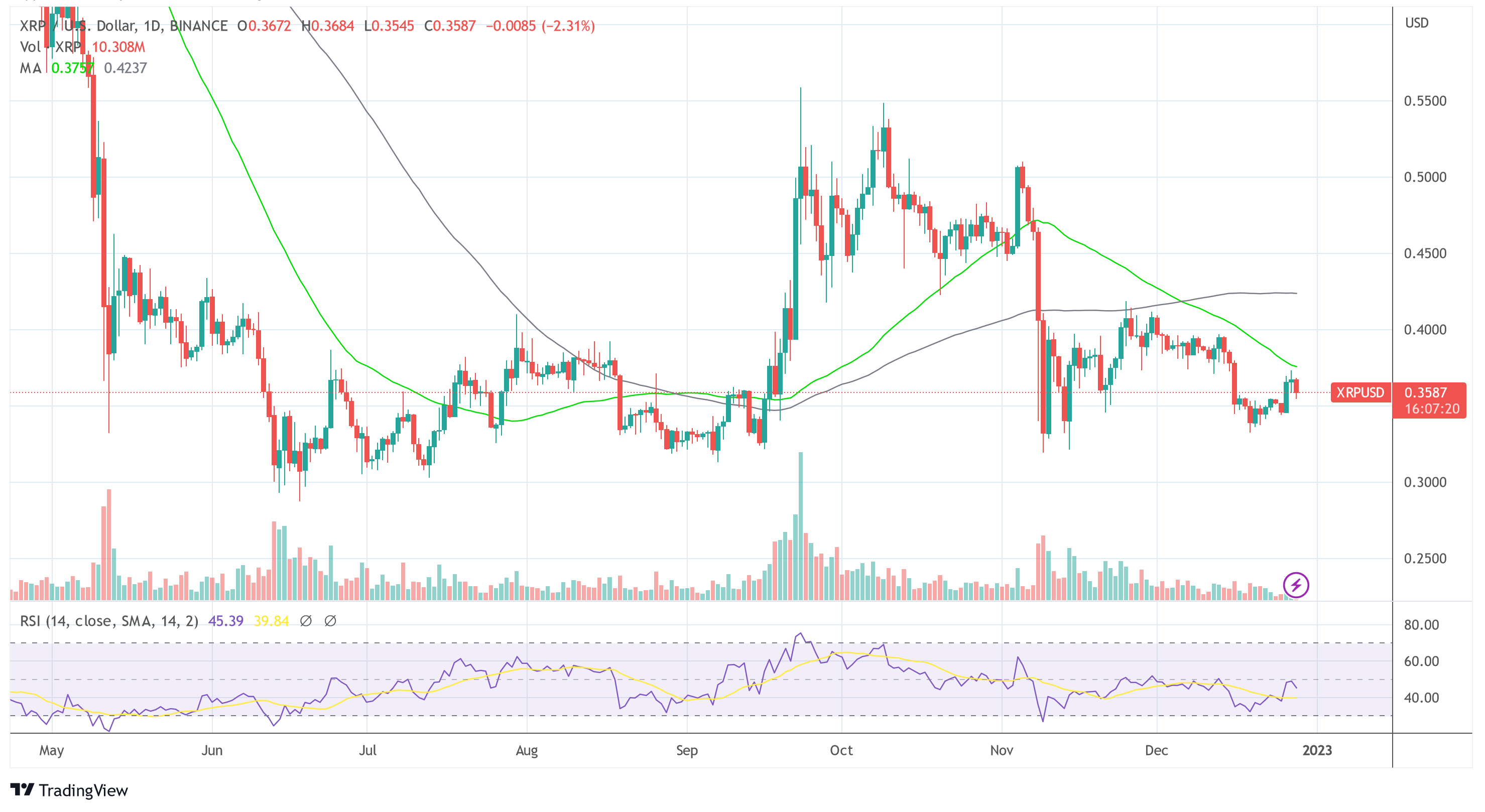Click the Aug label on the time axis
This screenshot has height=812, width=1485.
point(527,751)
